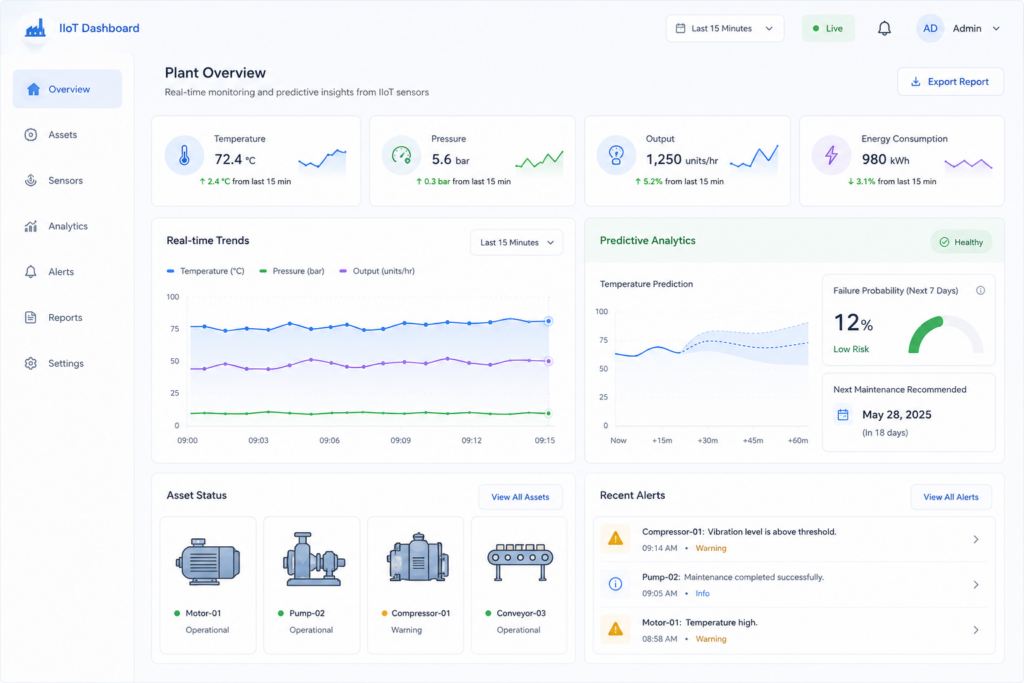This screenshot has width=1024, height=683.
Task: Click the info circle on Pump-02 alert
Action: pos(615,584)
